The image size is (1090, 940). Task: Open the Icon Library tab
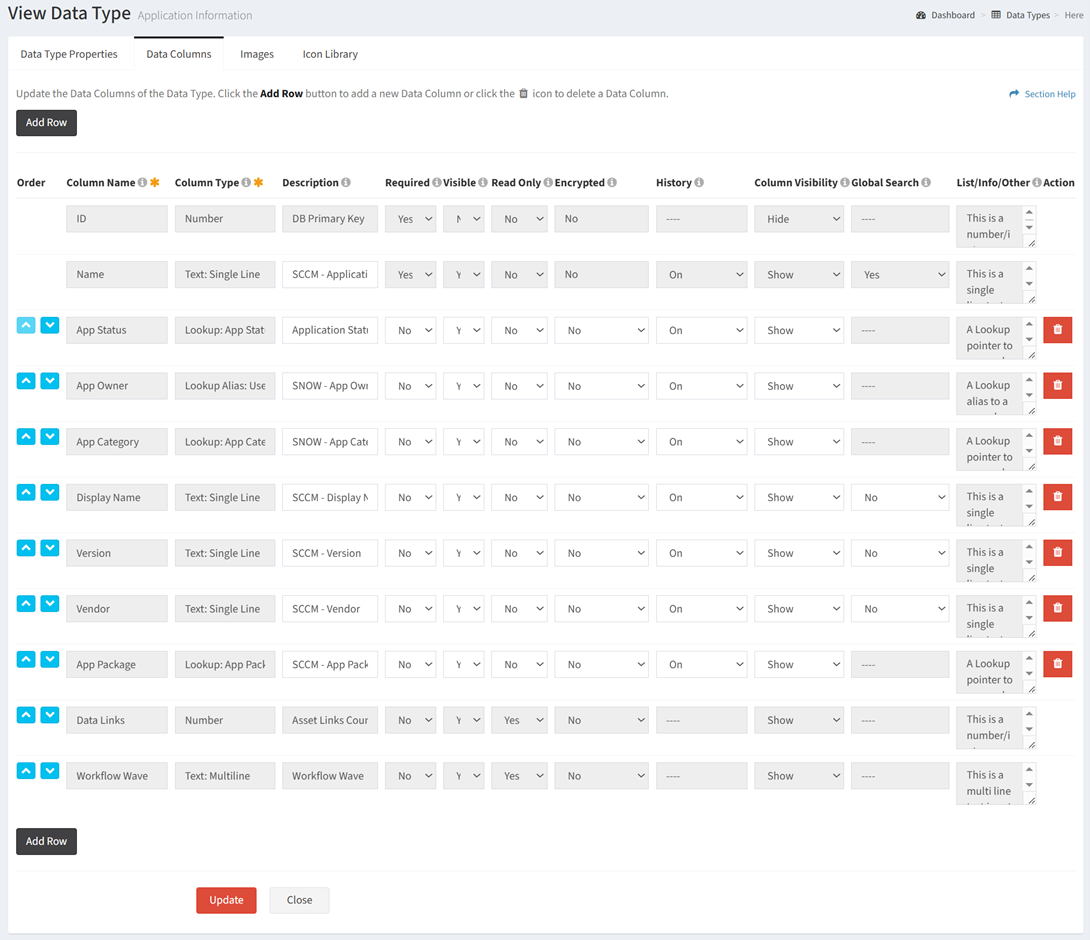coord(330,54)
